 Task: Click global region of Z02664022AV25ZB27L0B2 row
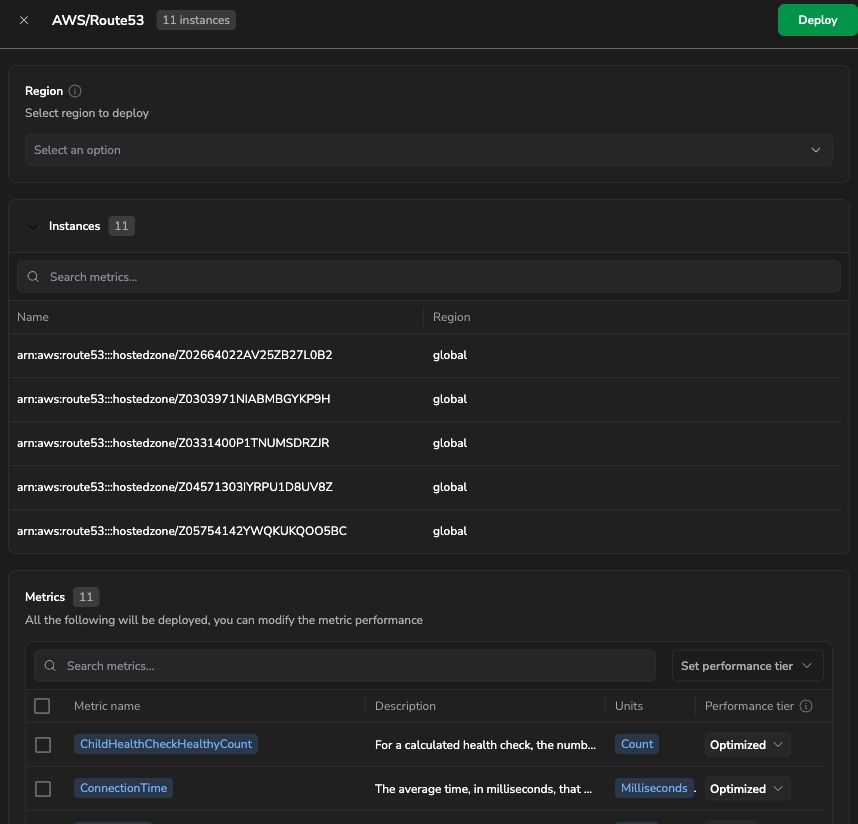coord(450,355)
